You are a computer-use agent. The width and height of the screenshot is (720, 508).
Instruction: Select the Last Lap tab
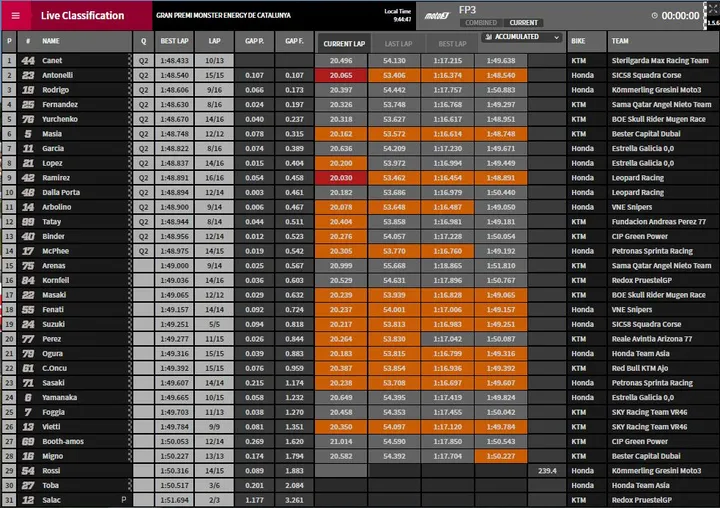click(x=398, y=44)
